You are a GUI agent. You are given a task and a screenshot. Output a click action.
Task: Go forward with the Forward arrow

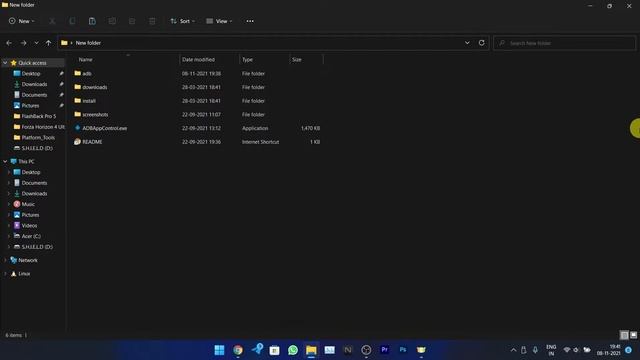pyautogui.click(x=23, y=43)
